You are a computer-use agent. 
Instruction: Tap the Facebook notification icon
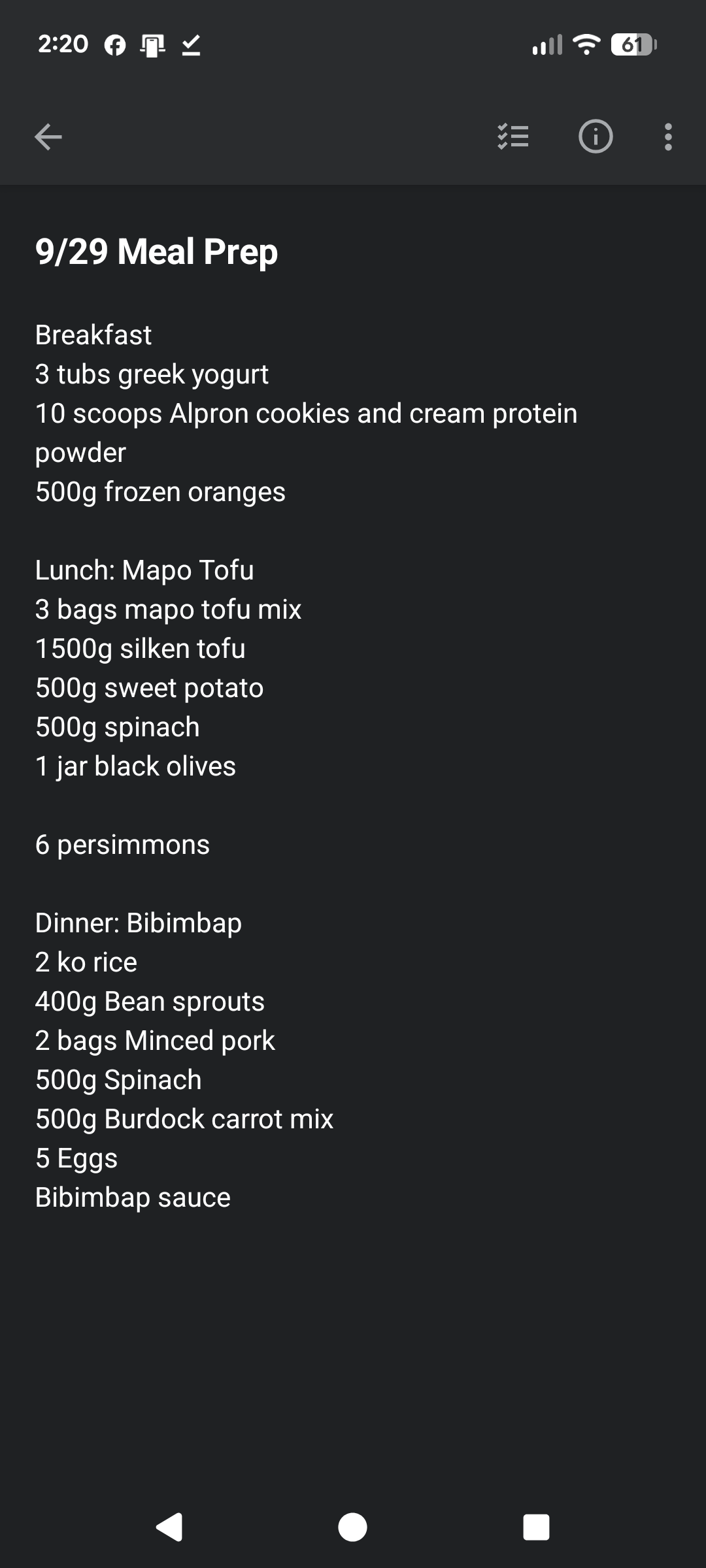[x=115, y=45]
